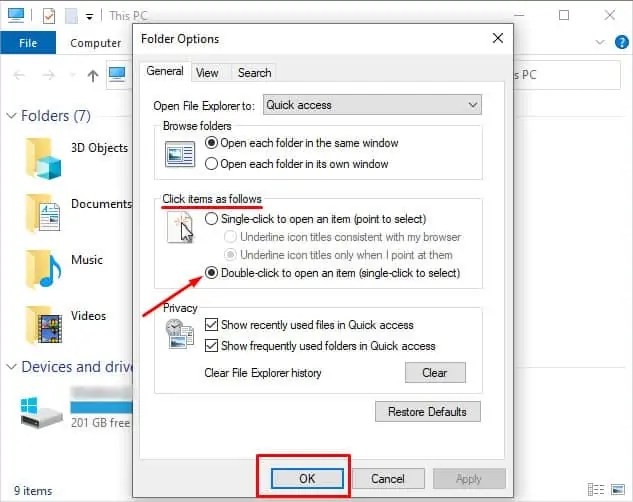The image size is (633, 502).
Task: Click the Cancel button
Action: [388, 479]
